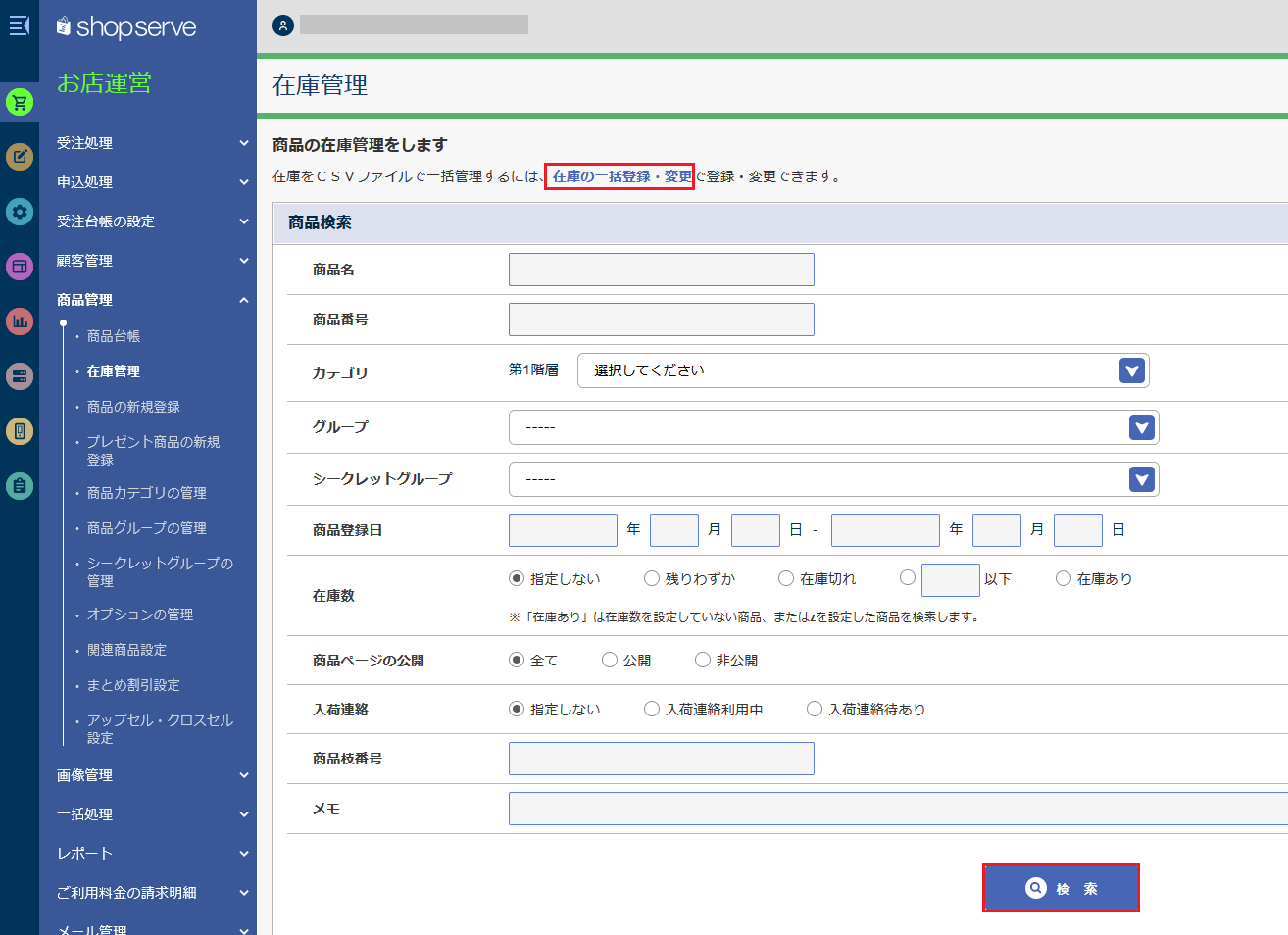The image size is (1288, 935).
Task: Click the end day field of 商品登録日
Action: pos(1078,530)
